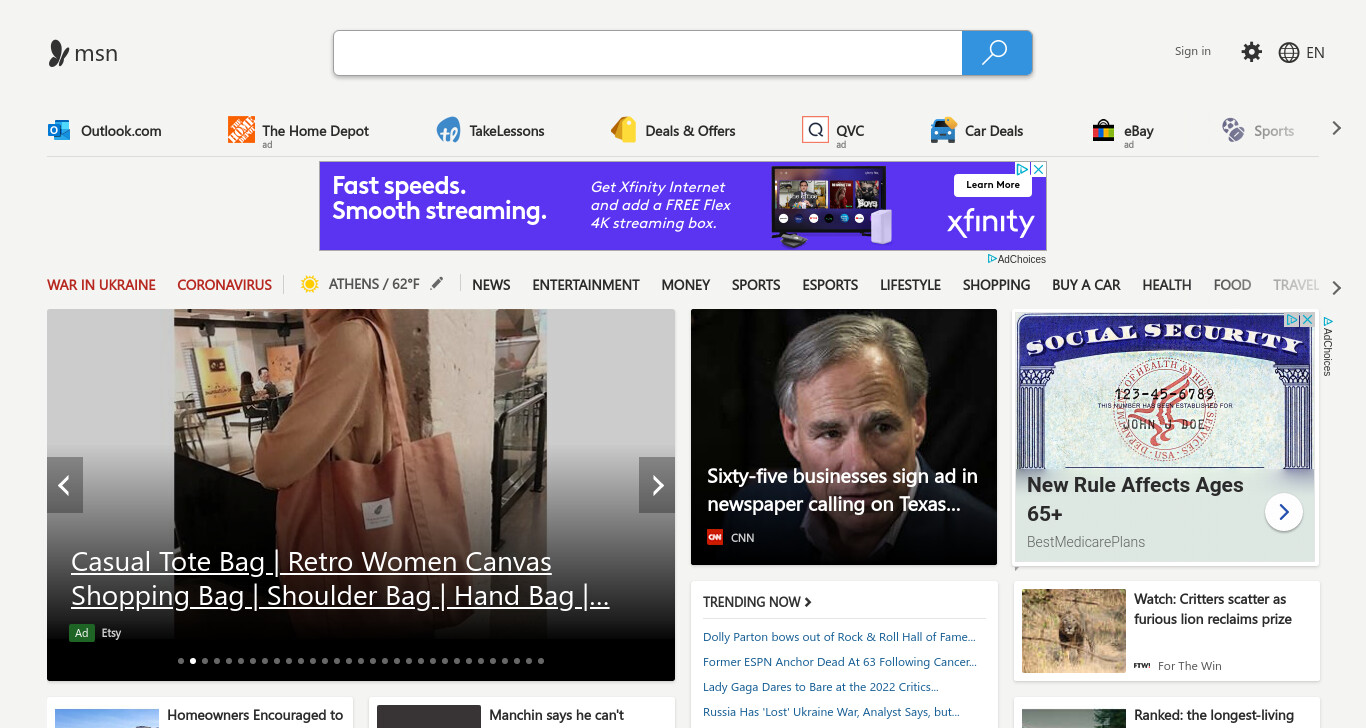Open ESPORTS category
The width and height of the screenshot is (1366, 728).
(830, 285)
